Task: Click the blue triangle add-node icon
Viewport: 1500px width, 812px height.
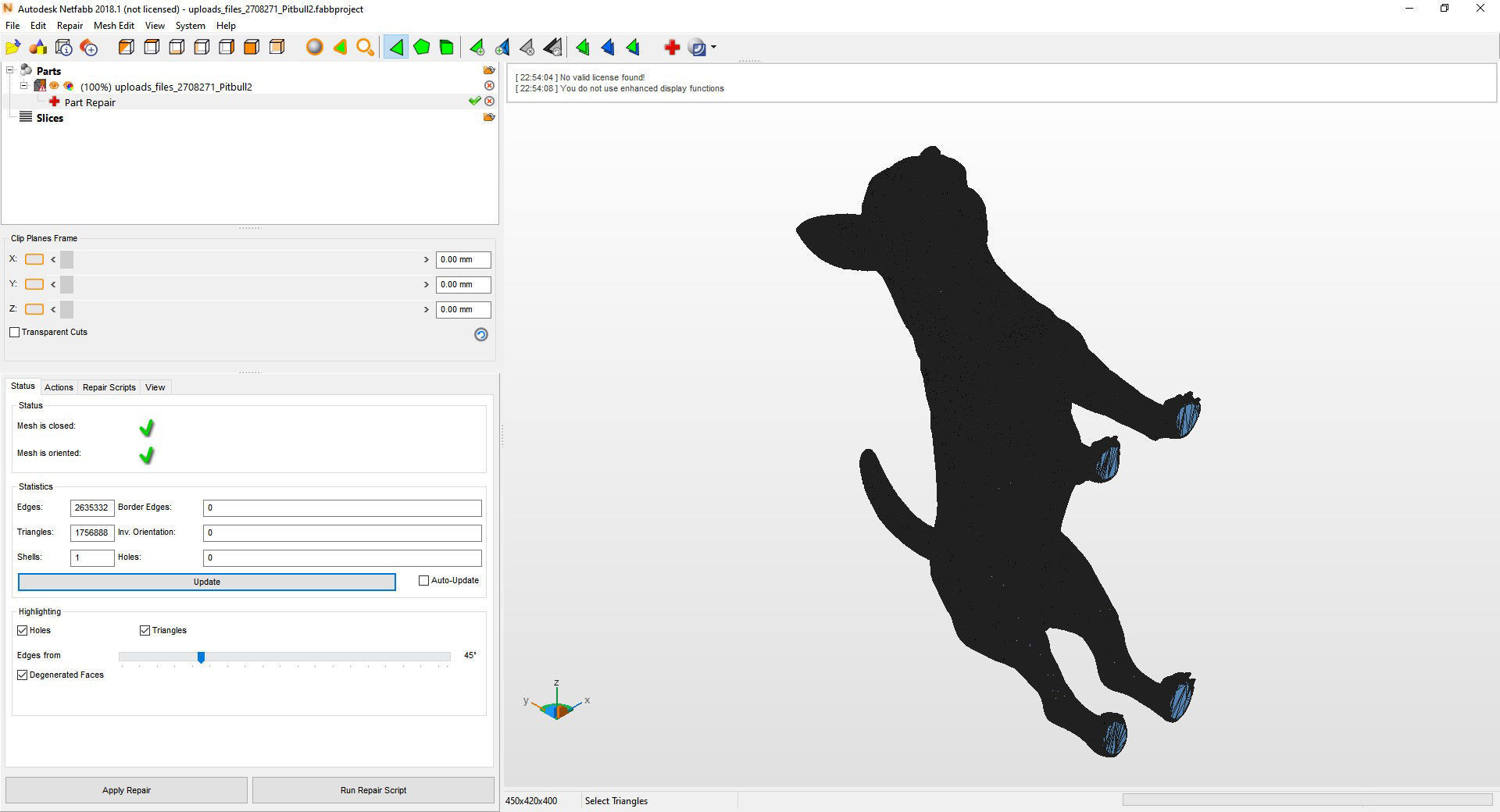Action: click(x=502, y=48)
